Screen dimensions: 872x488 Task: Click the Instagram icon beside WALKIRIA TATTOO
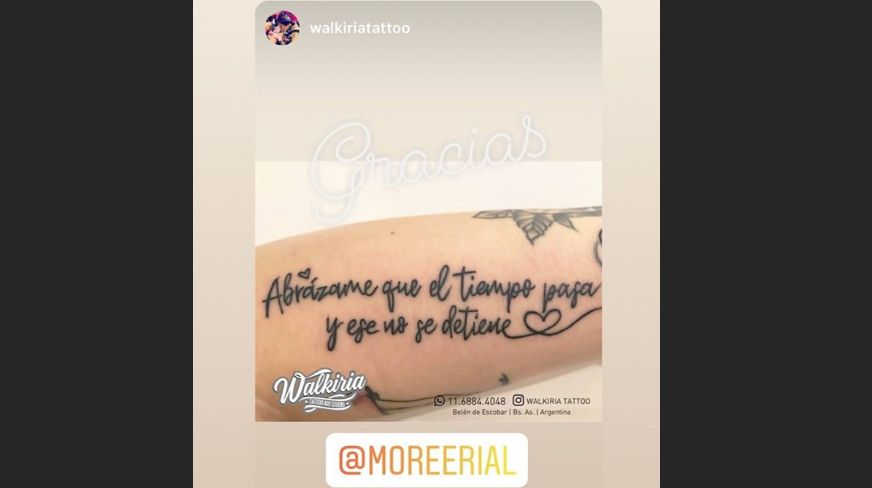click(518, 400)
